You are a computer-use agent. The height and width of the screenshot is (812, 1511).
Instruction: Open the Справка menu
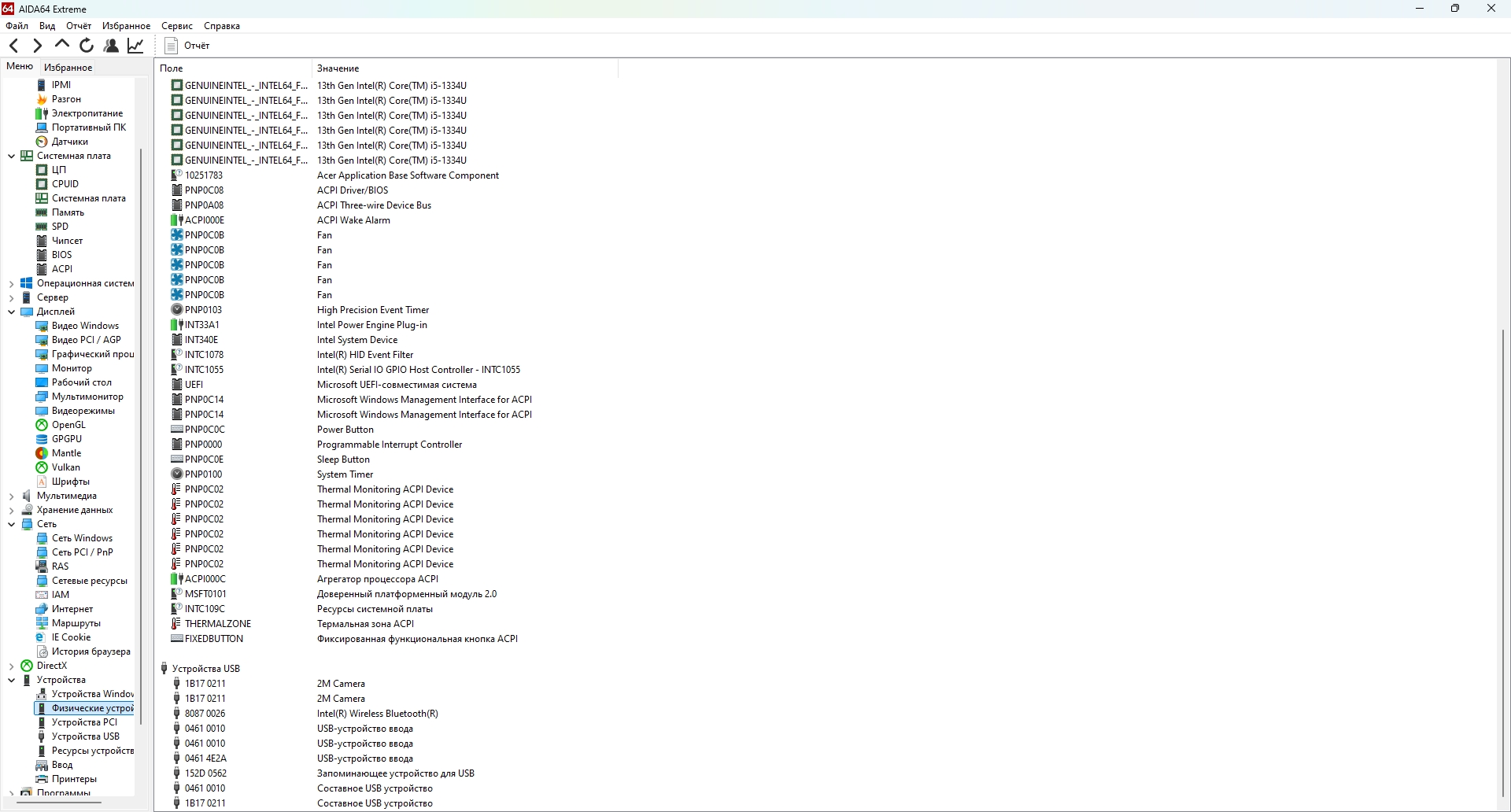(222, 26)
